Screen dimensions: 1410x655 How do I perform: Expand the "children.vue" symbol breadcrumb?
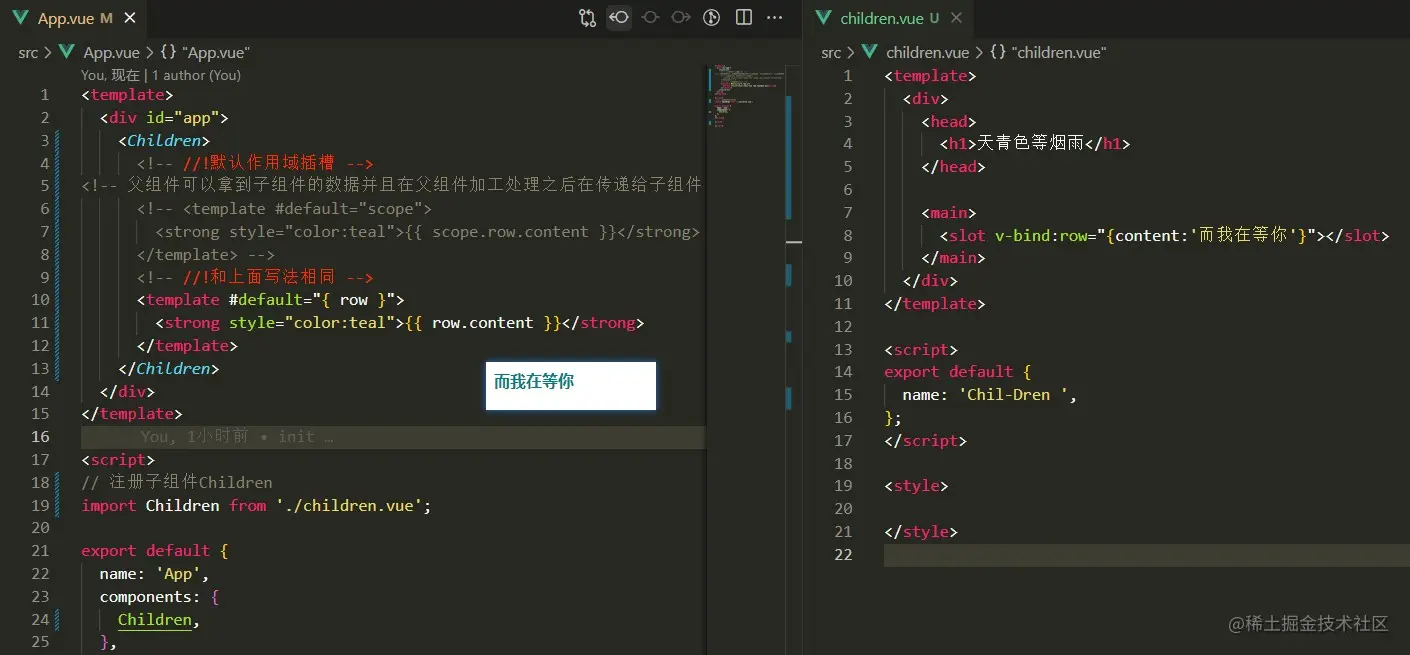point(1048,53)
